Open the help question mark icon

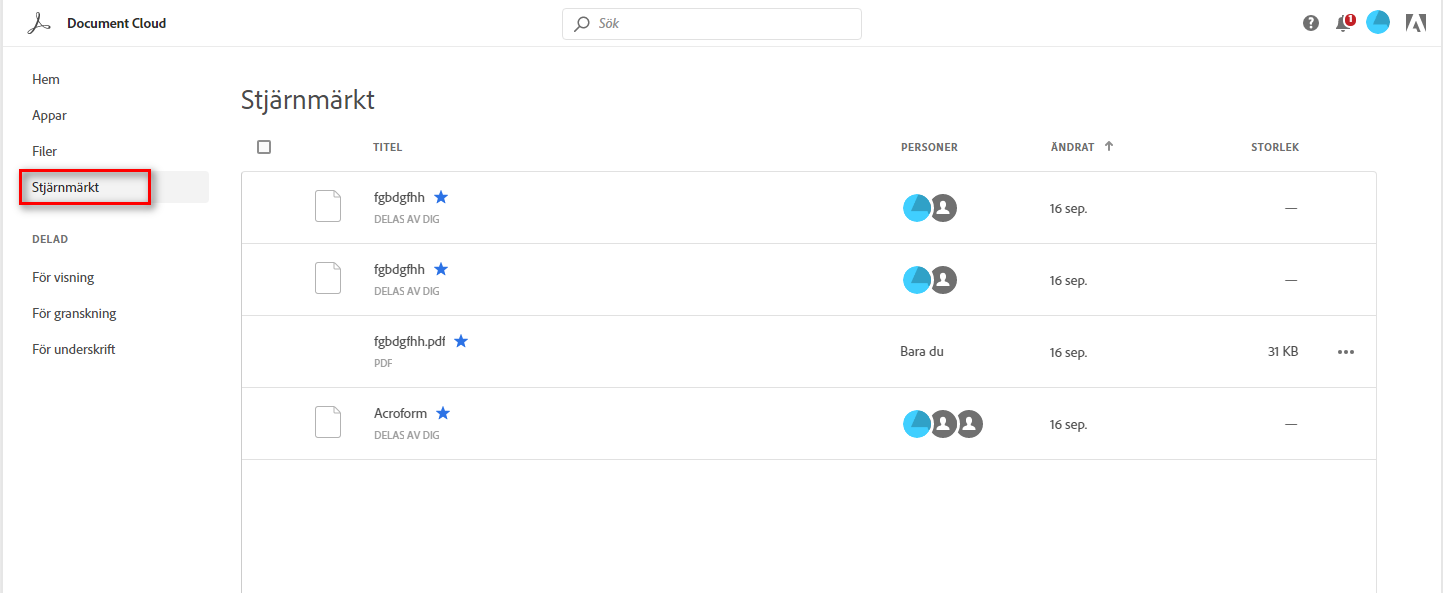pyautogui.click(x=1311, y=23)
